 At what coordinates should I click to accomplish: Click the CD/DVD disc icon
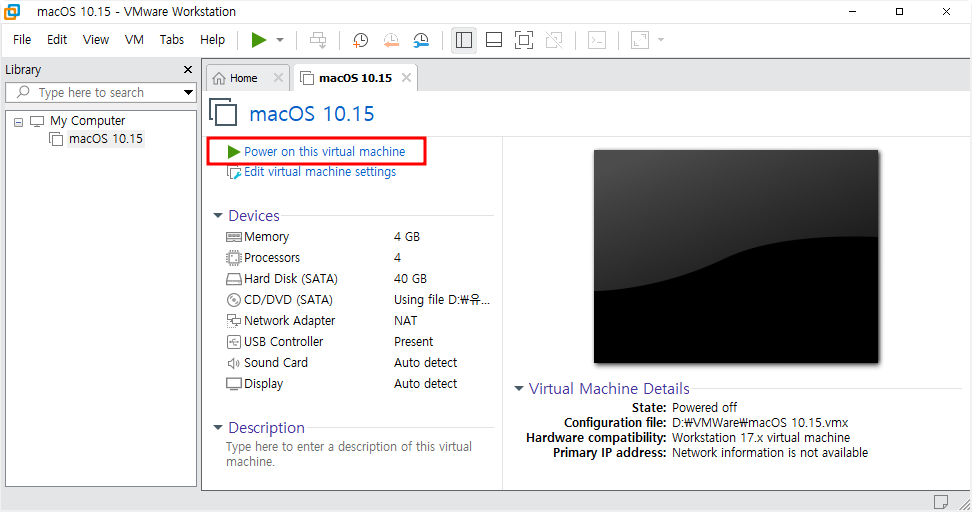(x=234, y=300)
